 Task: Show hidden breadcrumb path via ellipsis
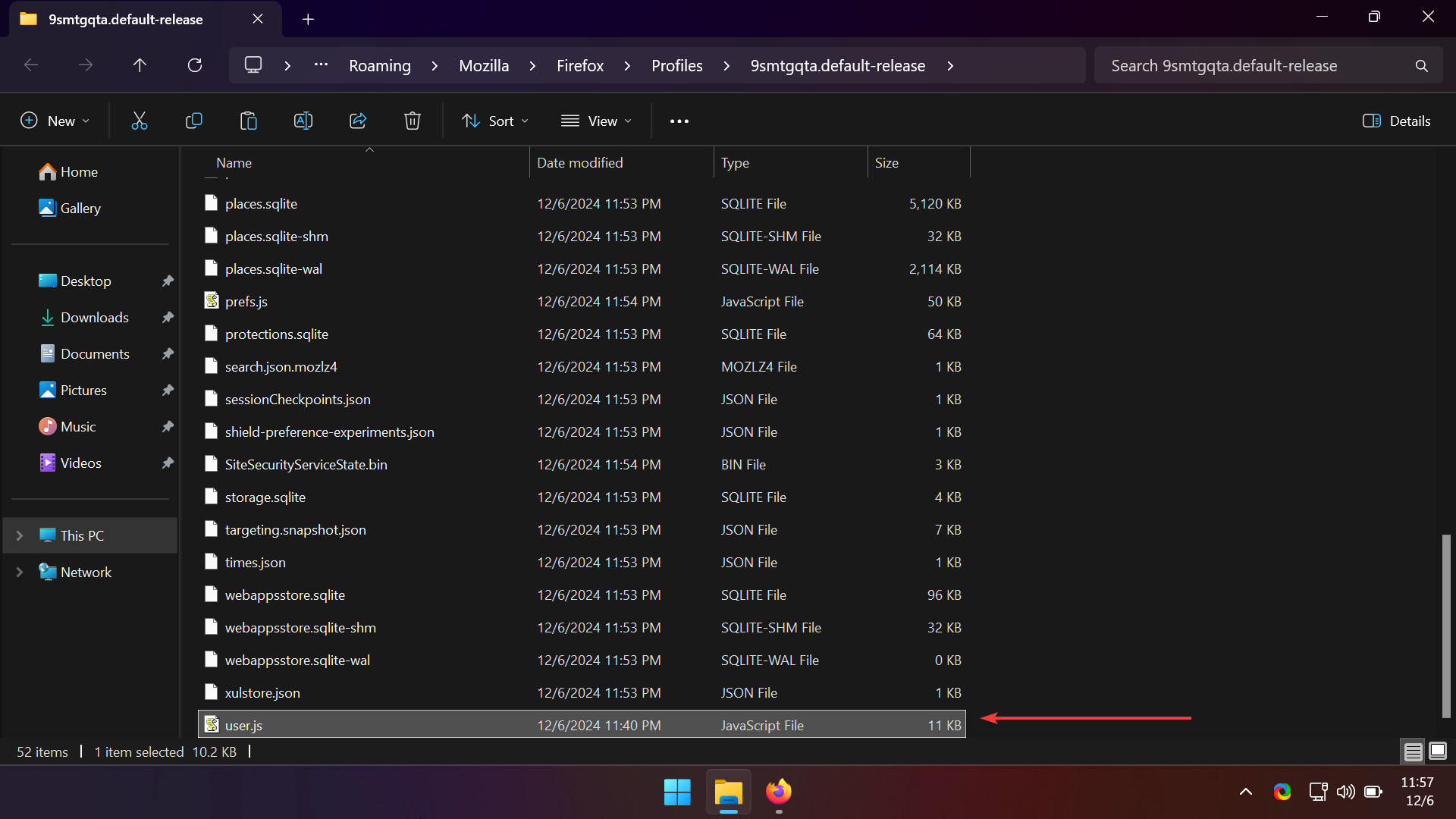point(322,65)
